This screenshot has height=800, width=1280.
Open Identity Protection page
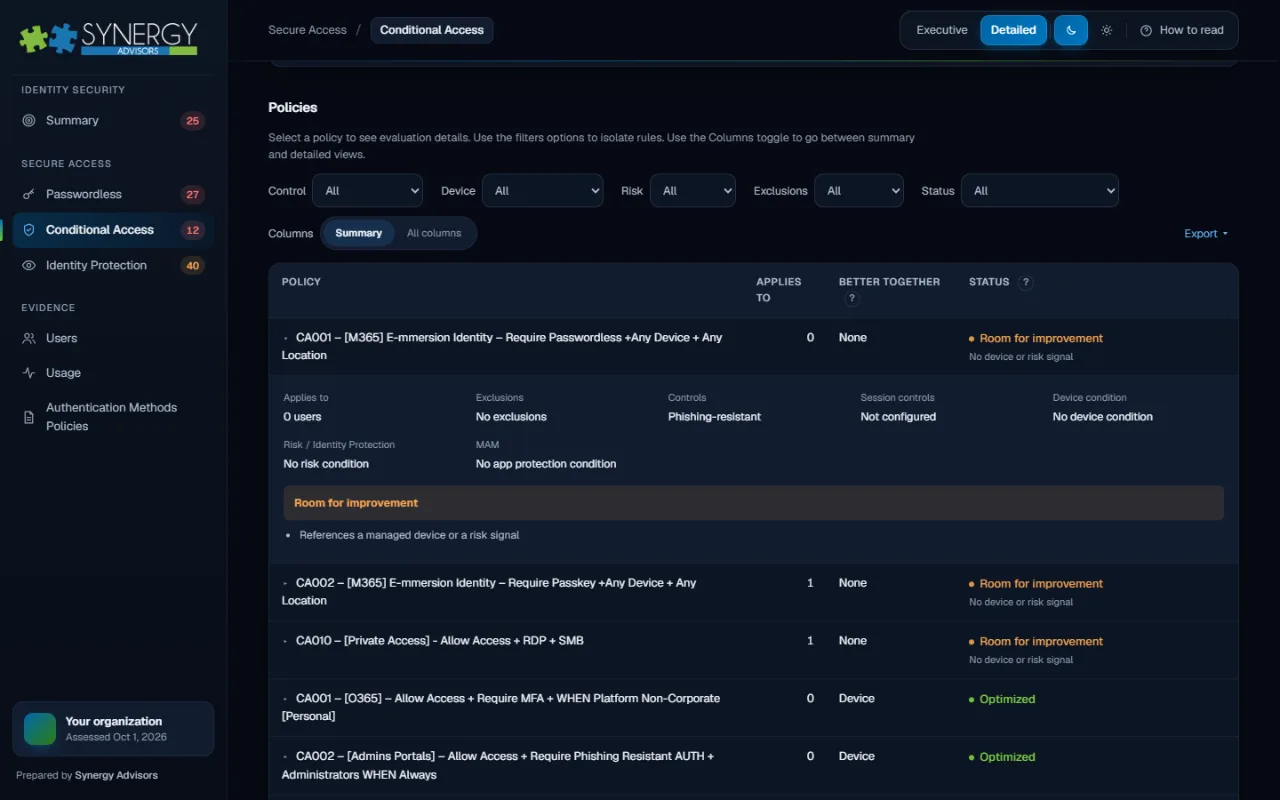click(113, 266)
